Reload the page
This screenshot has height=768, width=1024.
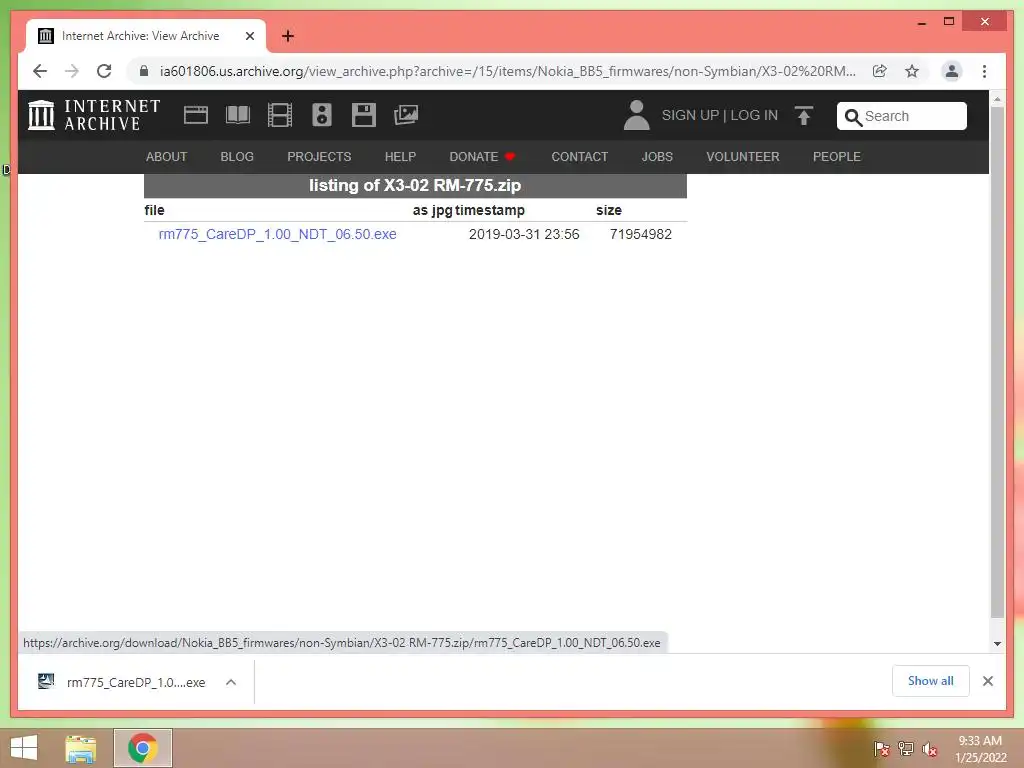pyautogui.click(x=104, y=71)
